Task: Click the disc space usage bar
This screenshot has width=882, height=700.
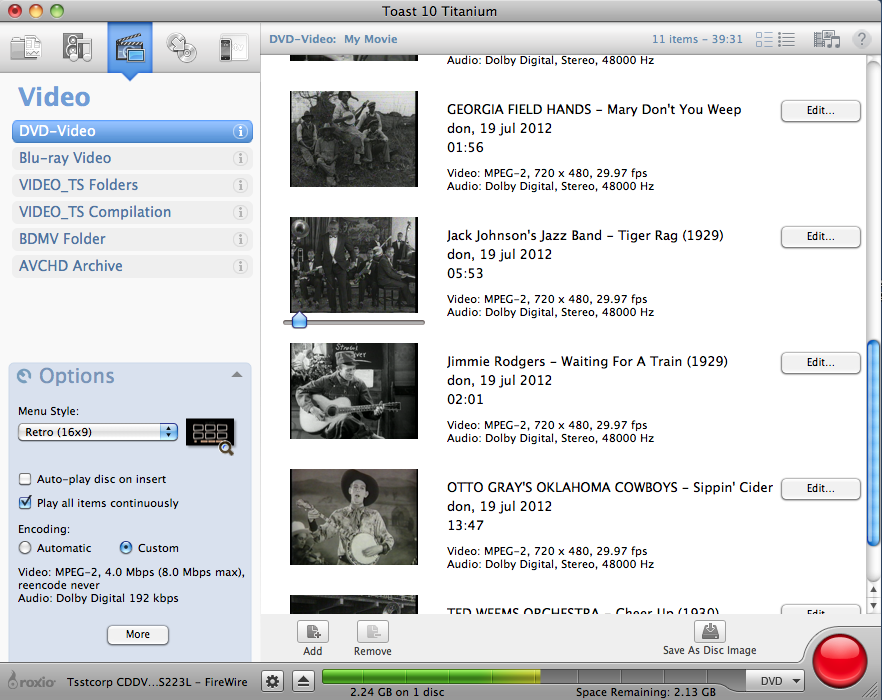Action: [x=533, y=677]
